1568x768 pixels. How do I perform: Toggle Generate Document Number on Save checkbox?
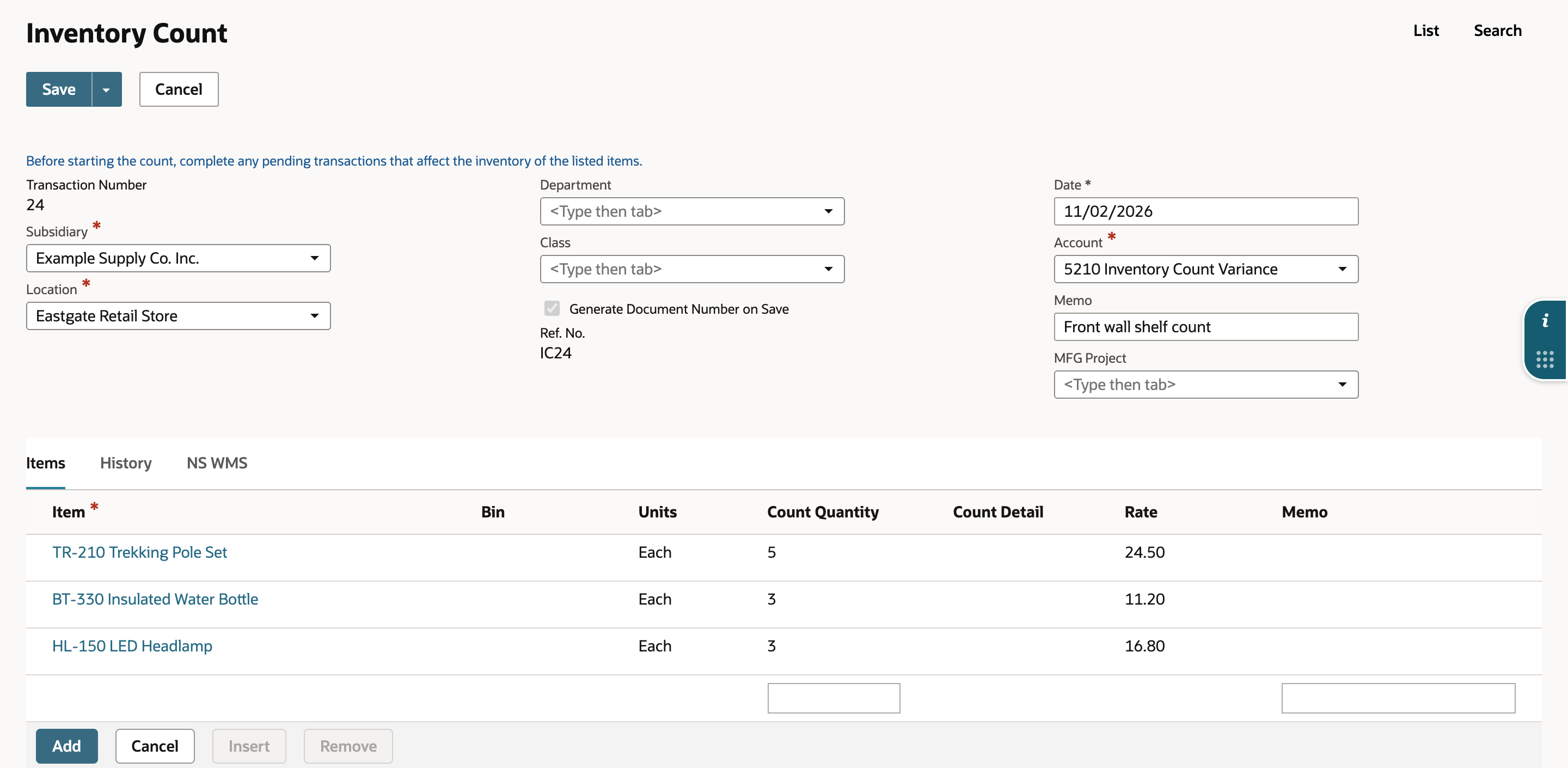click(x=552, y=309)
